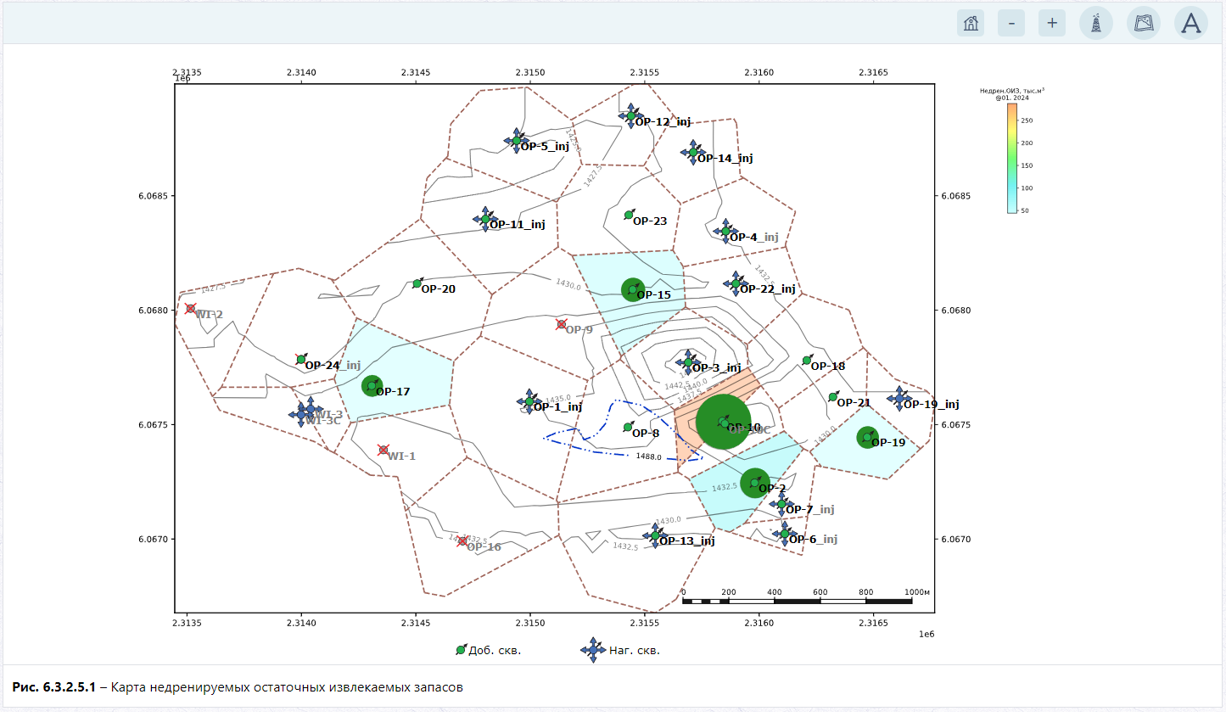Image resolution: width=1226 pixels, height=712 pixels.
Task: Click the OP-20 well label
Action: (438, 289)
